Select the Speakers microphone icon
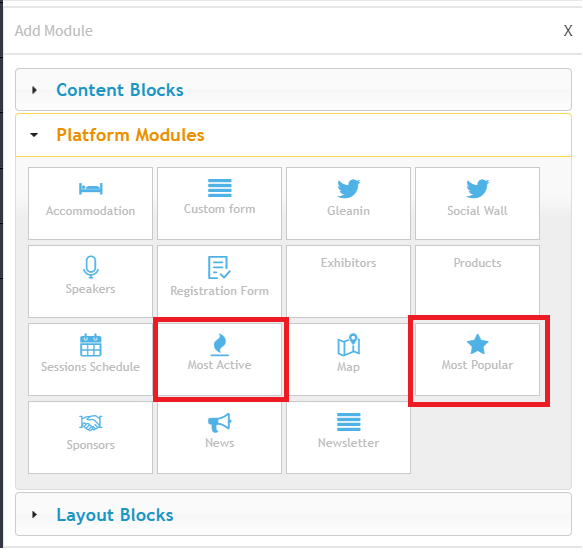The image size is (583, 552). click(x=90, y=267)
